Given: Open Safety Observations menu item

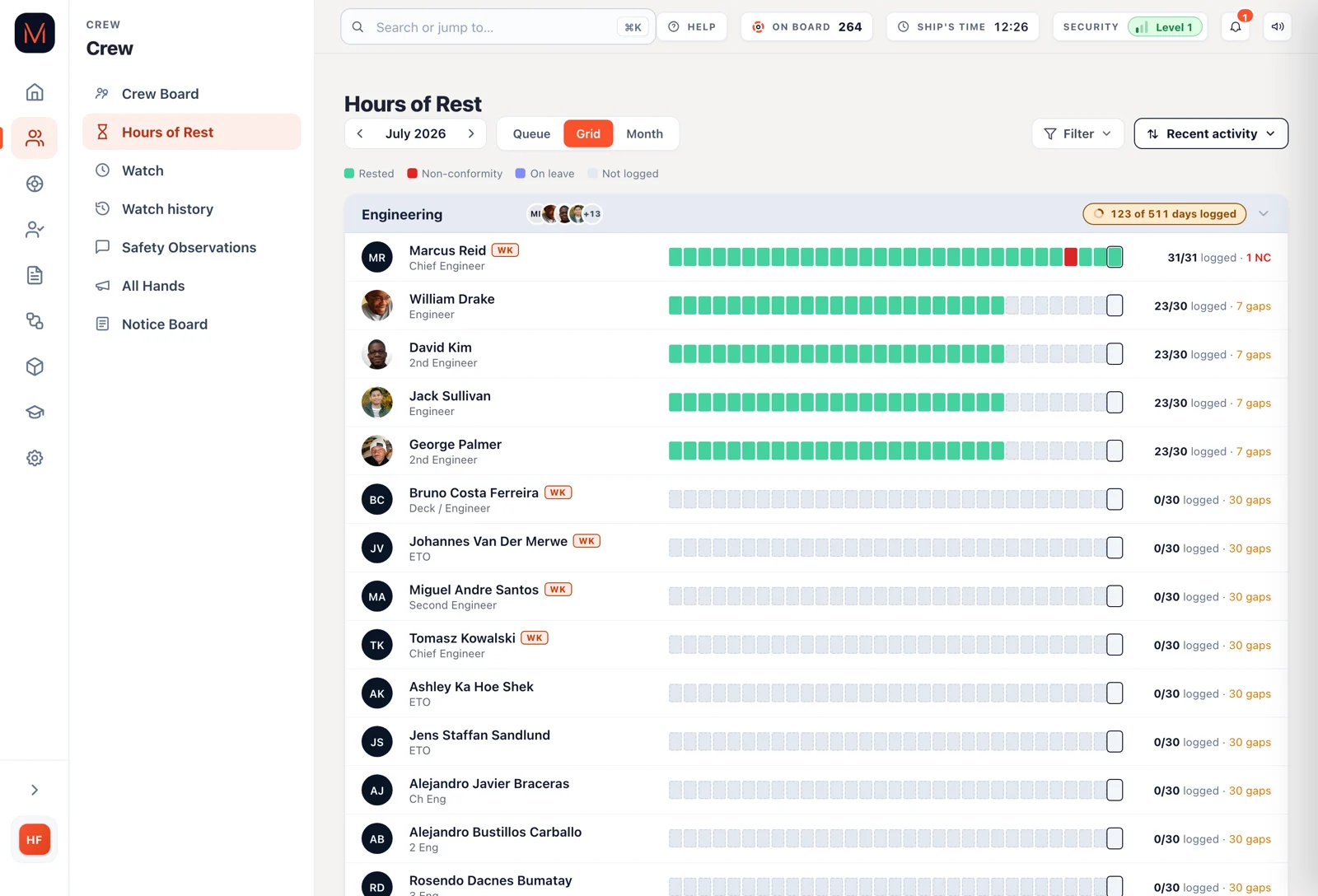Looking at the screenshot, I should (192, 247).
